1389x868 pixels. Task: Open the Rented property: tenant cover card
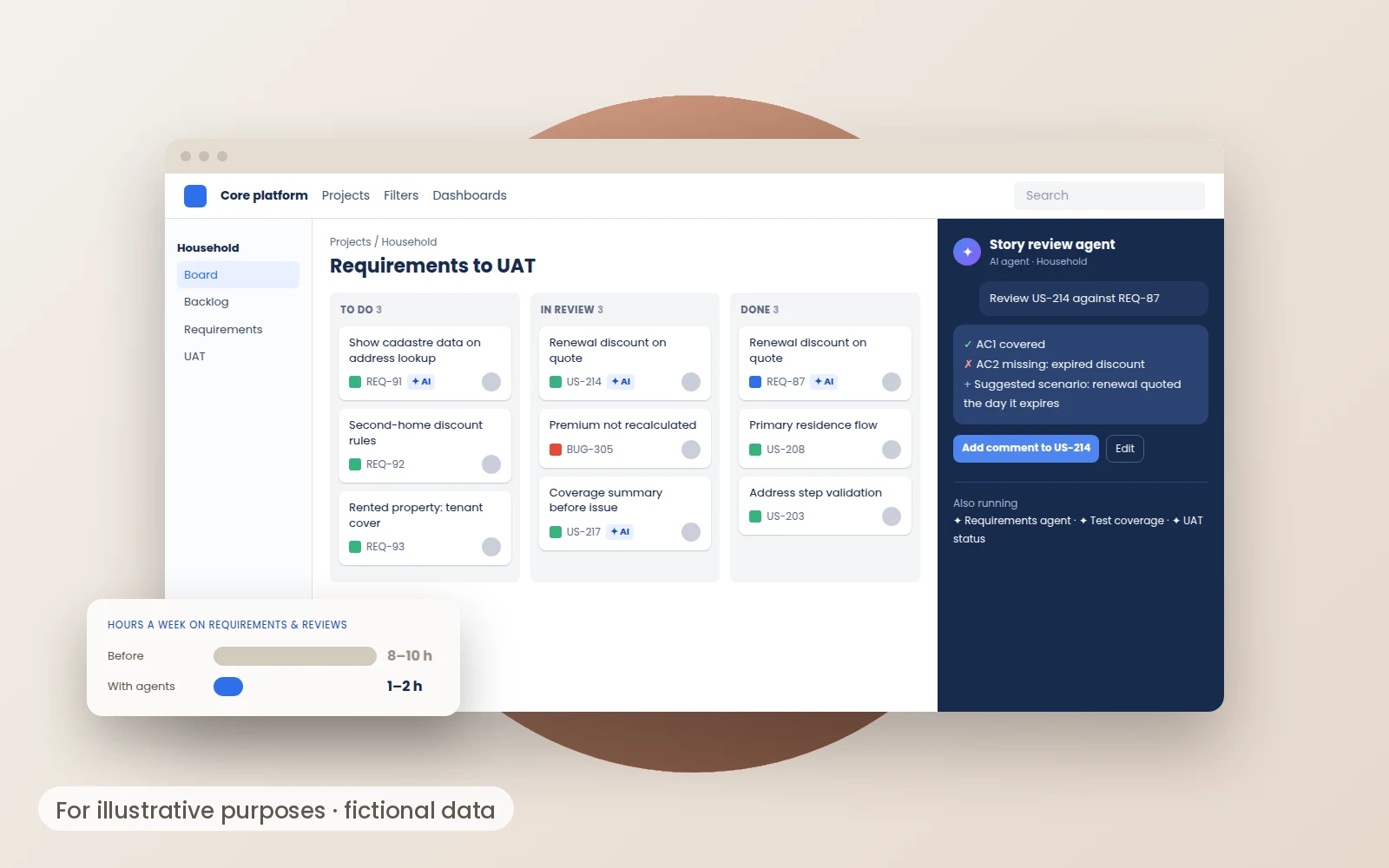pos(425,529)
